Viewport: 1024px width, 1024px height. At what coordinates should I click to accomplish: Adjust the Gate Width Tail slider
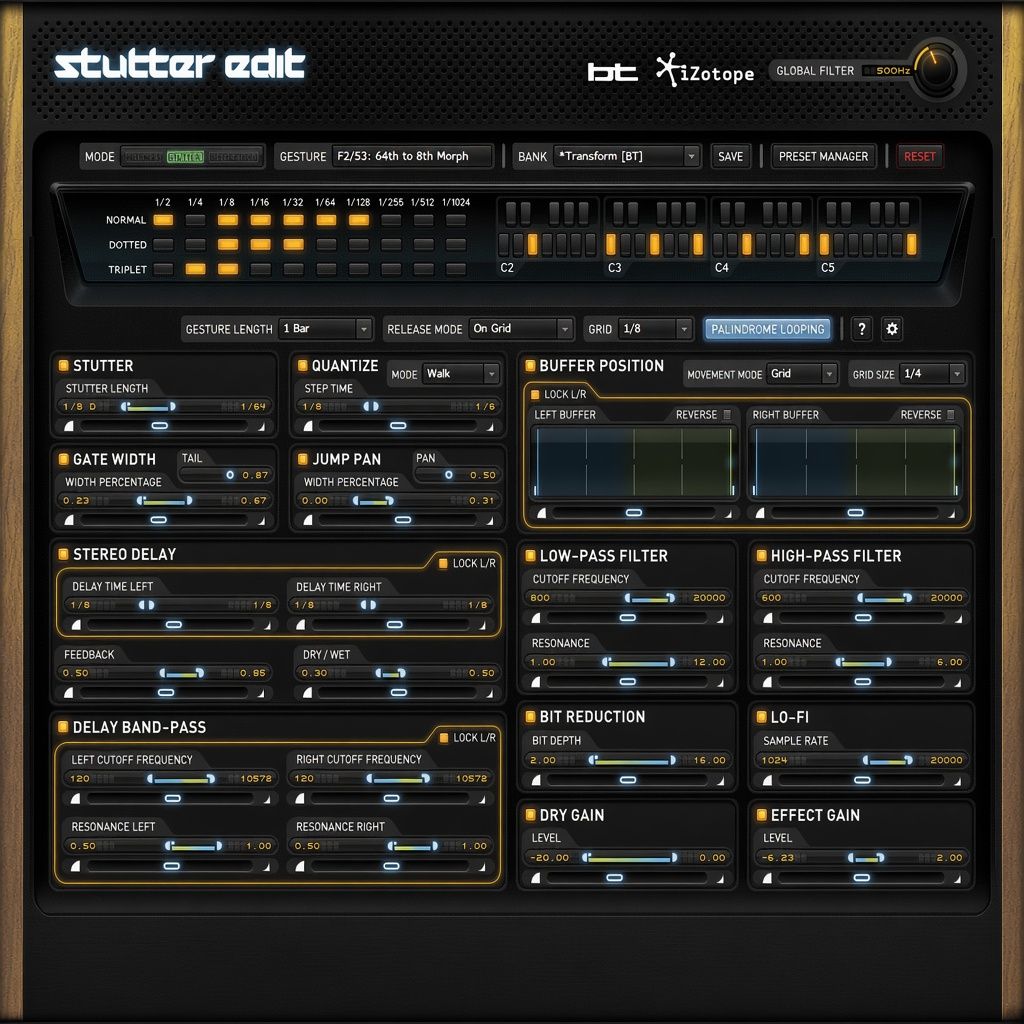tap(230, 475)
